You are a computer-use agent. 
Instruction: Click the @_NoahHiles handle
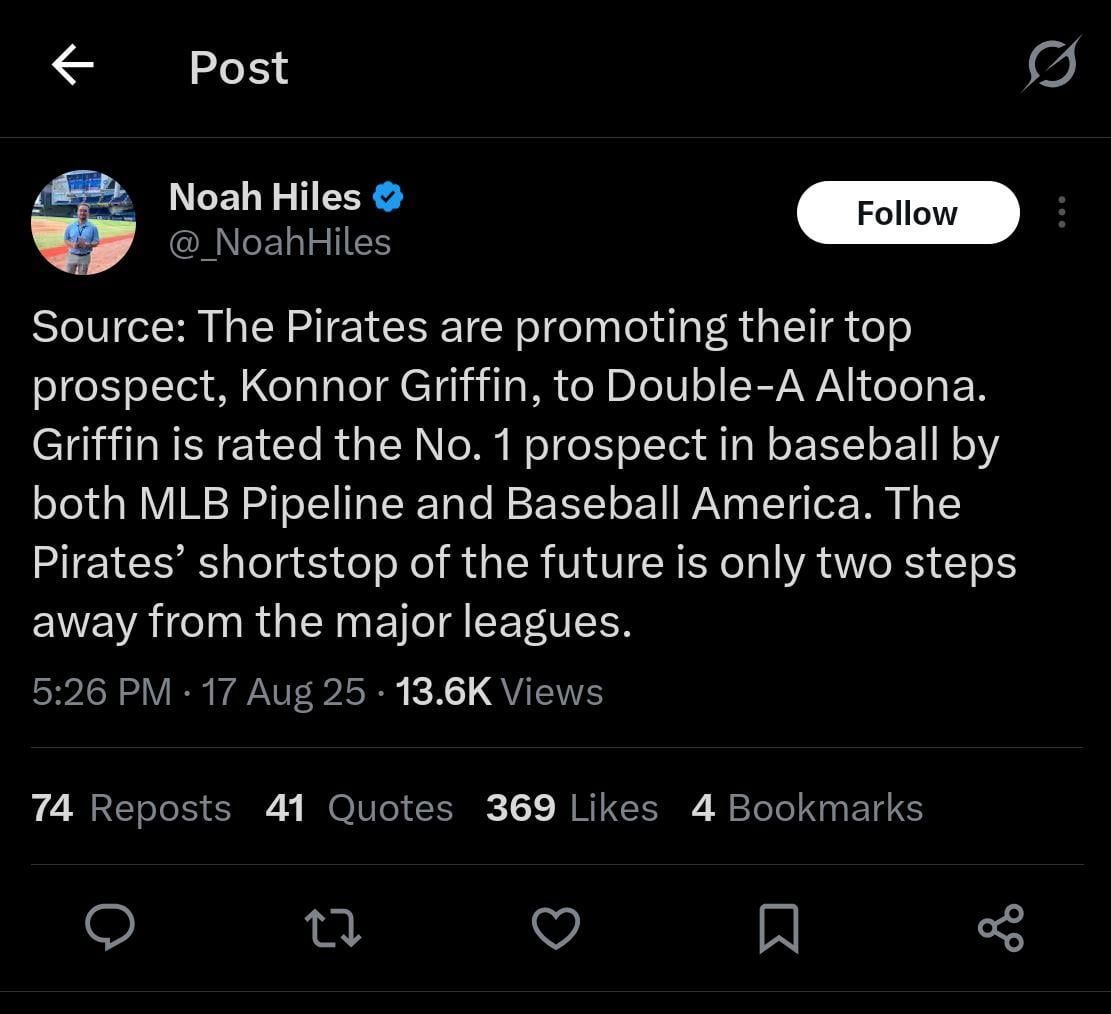281,242
